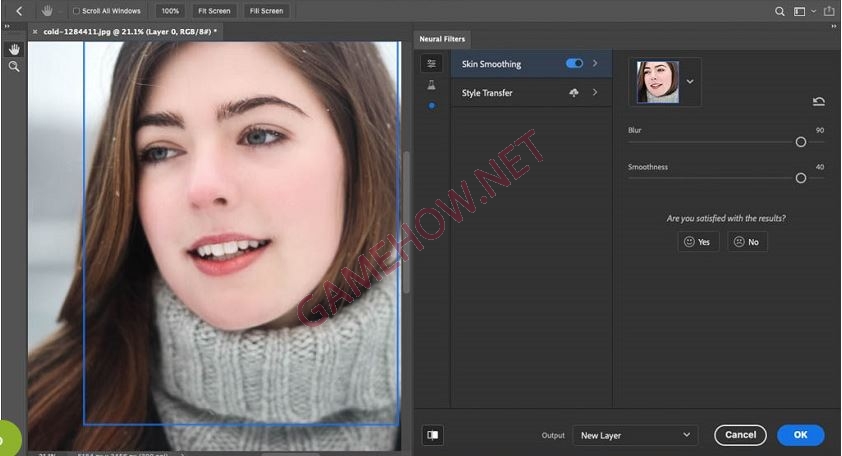
Task: Click the share export icon
Action: coord(829,11)
